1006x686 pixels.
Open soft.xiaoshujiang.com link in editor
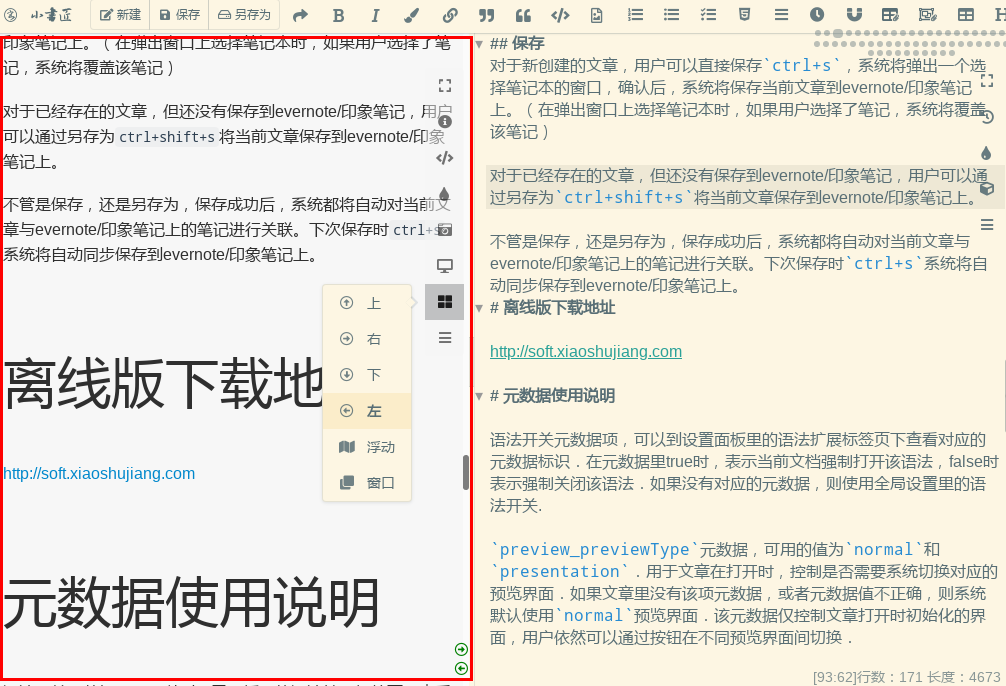point(586,352)
